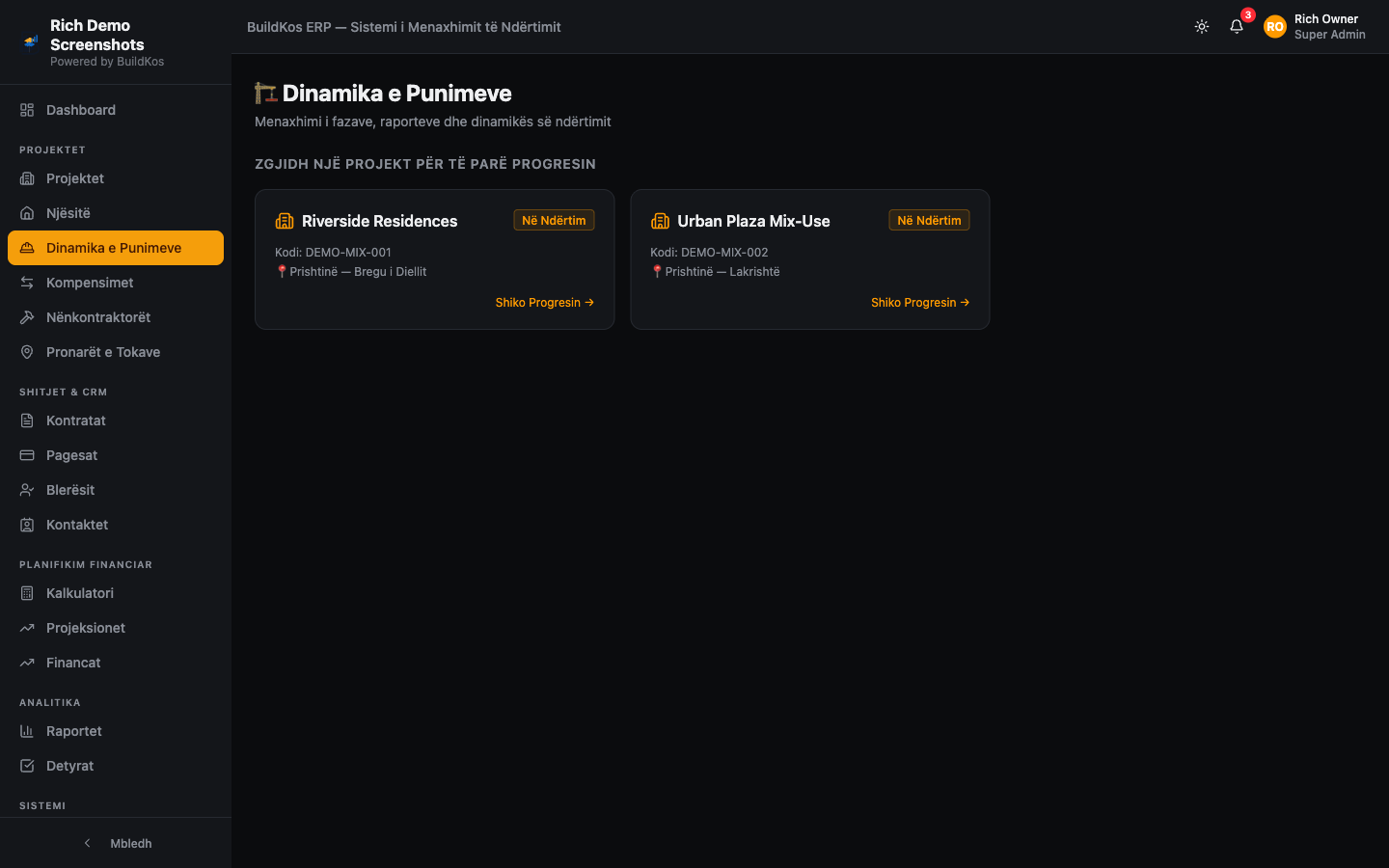The image size is (1389, 868).
Task: Select the Riverside Residences project title
Action: click(x=380, y=221)
